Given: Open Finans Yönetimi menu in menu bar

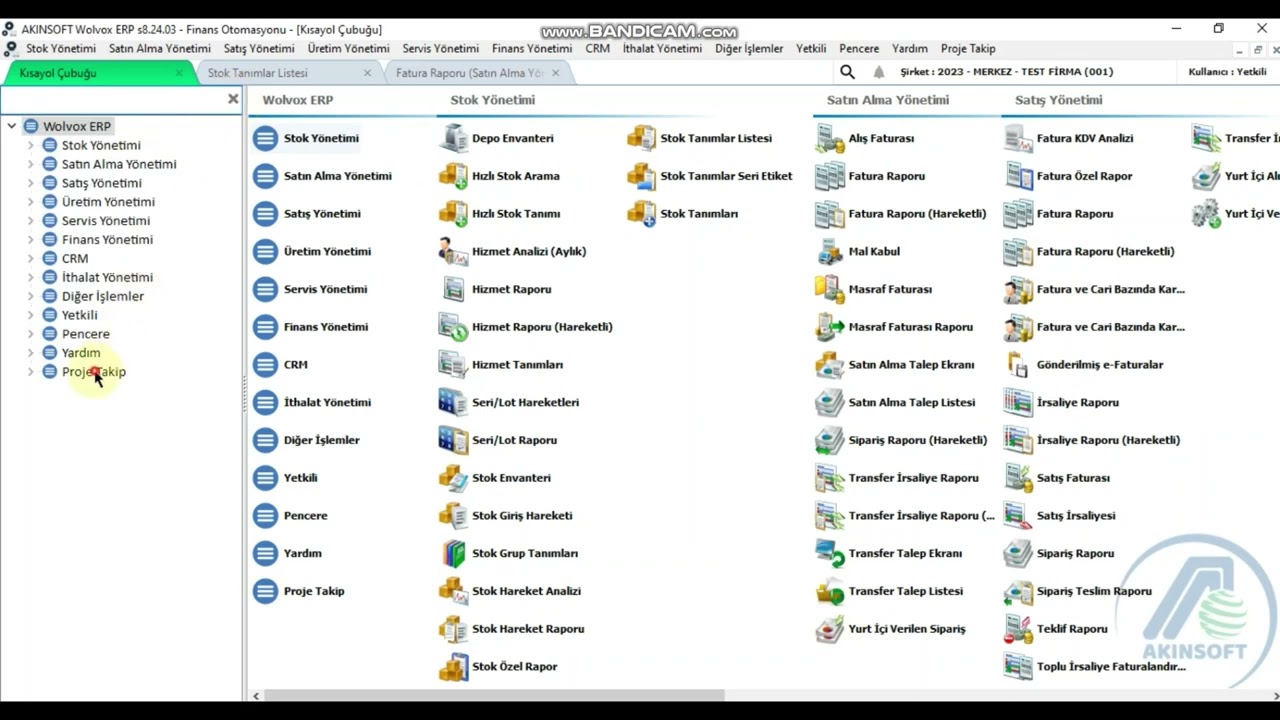Looking at the screenshot, I should point(532,48).
